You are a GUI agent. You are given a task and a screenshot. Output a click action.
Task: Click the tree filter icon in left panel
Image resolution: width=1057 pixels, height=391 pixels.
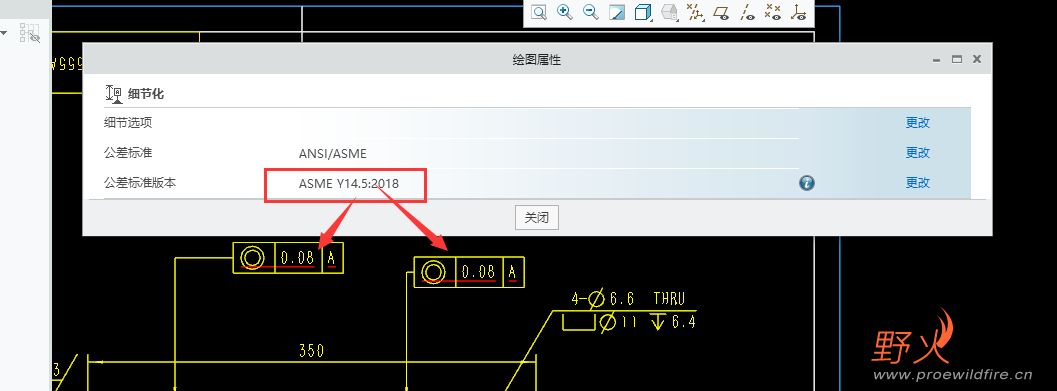click(x=30, y=33)
